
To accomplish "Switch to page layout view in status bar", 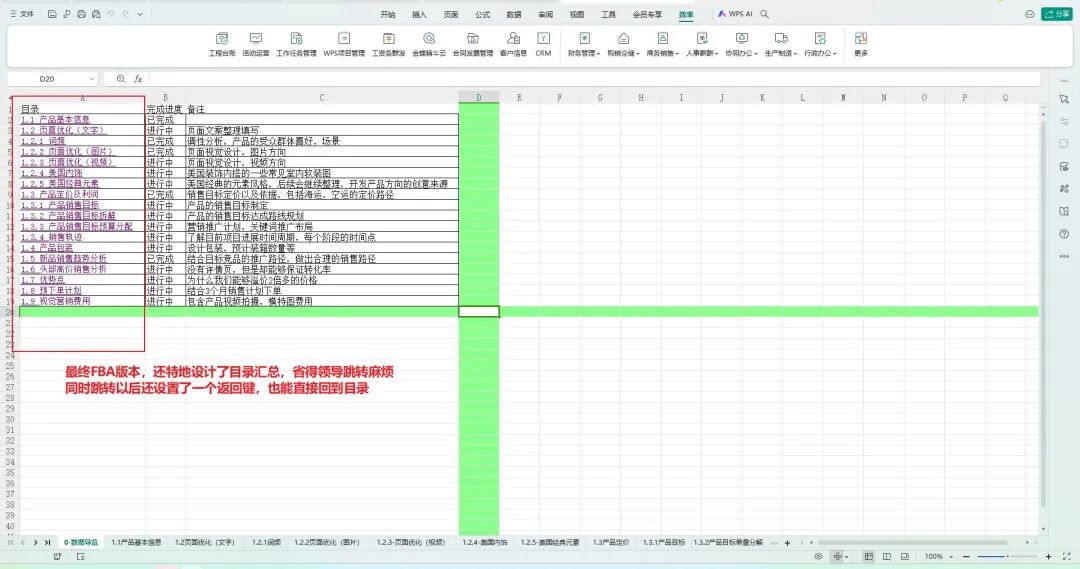I will pos(886,556).
